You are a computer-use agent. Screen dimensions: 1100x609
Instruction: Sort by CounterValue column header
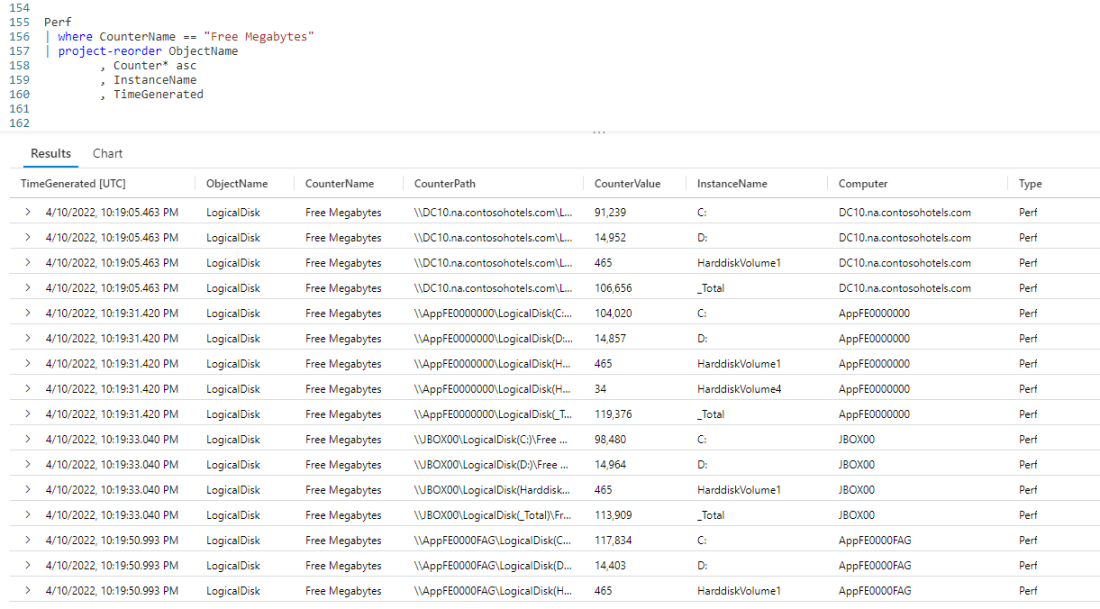(x=627, y=184)
